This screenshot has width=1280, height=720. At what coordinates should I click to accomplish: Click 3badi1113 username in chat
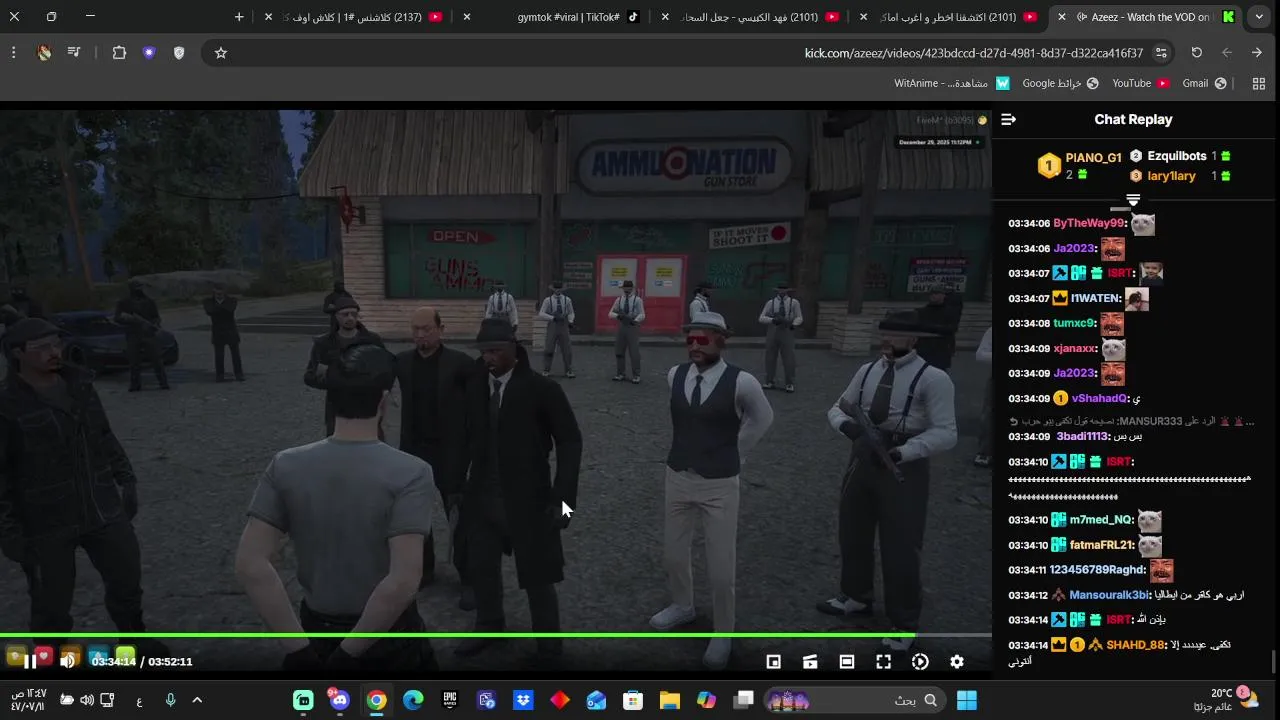(x=1083, y=436)
